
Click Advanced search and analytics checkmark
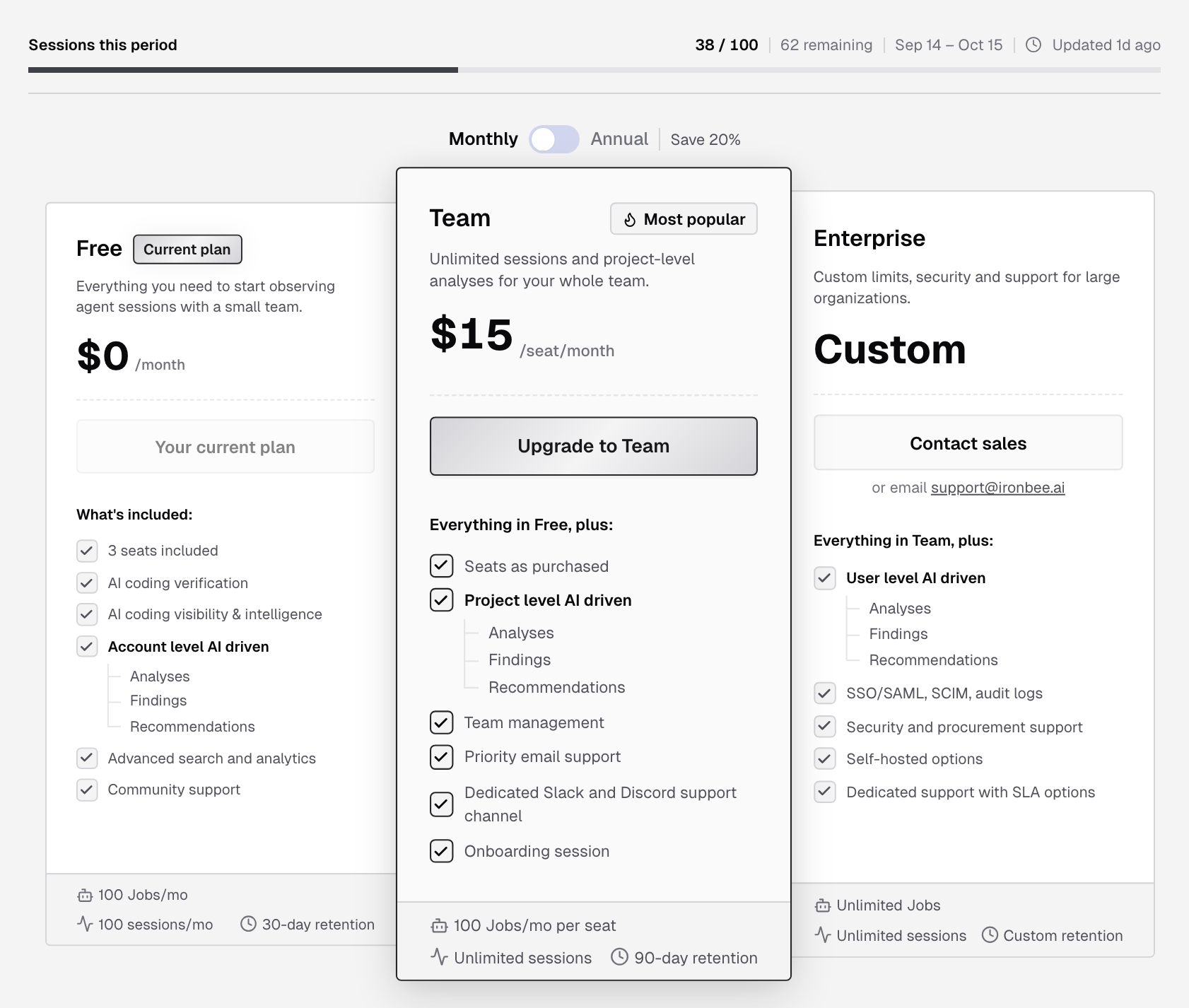click(87, 758)
